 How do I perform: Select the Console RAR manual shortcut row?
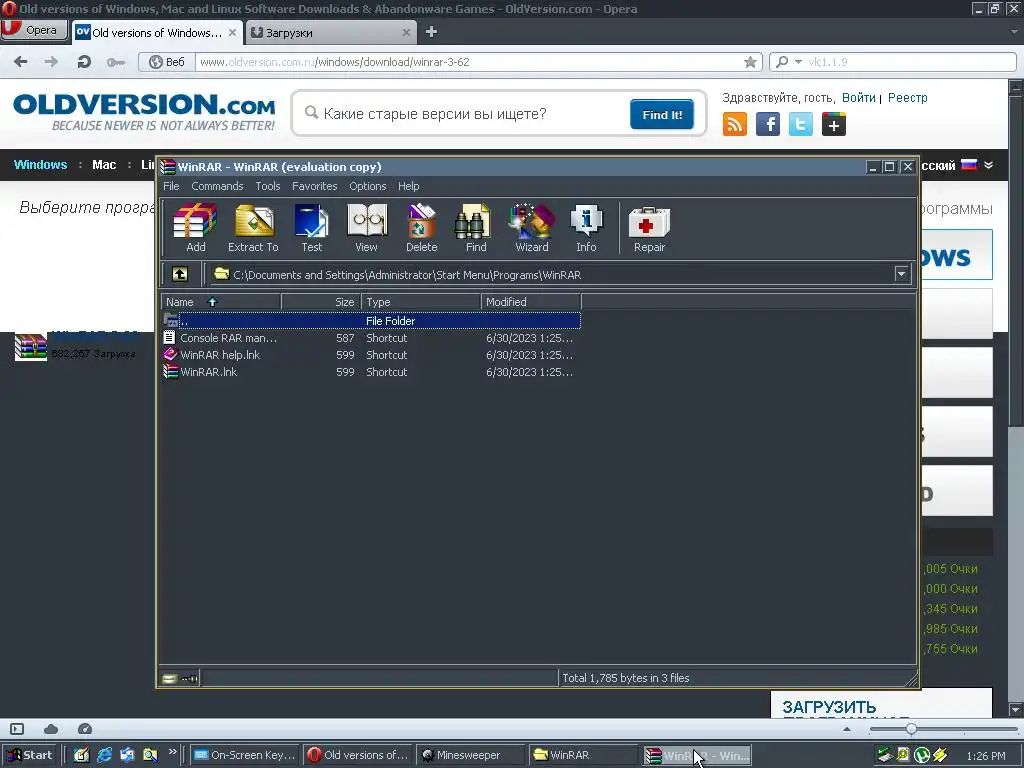(371, 338)
